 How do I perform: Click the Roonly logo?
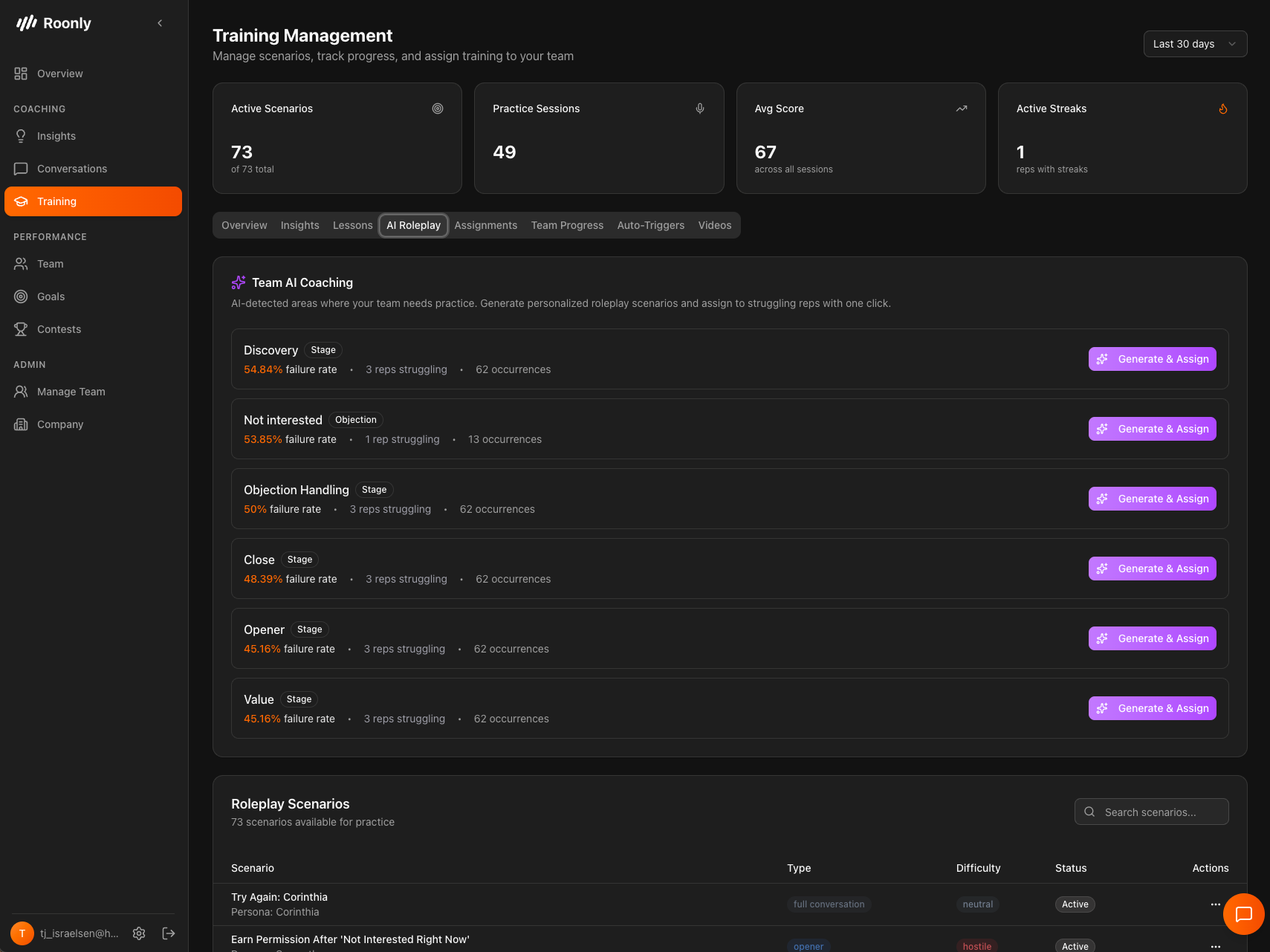[54, 23]
